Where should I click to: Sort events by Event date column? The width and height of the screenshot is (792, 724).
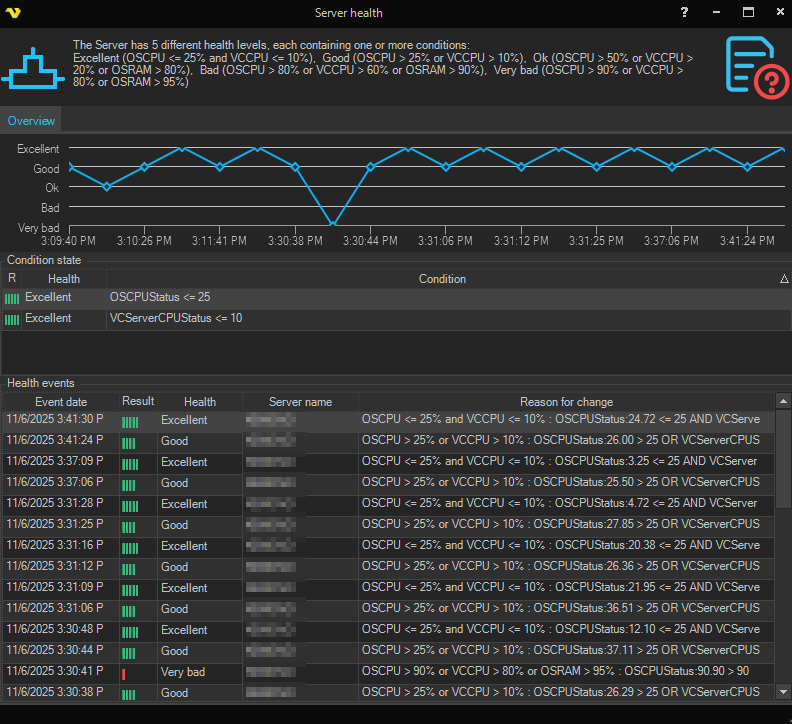61,402
